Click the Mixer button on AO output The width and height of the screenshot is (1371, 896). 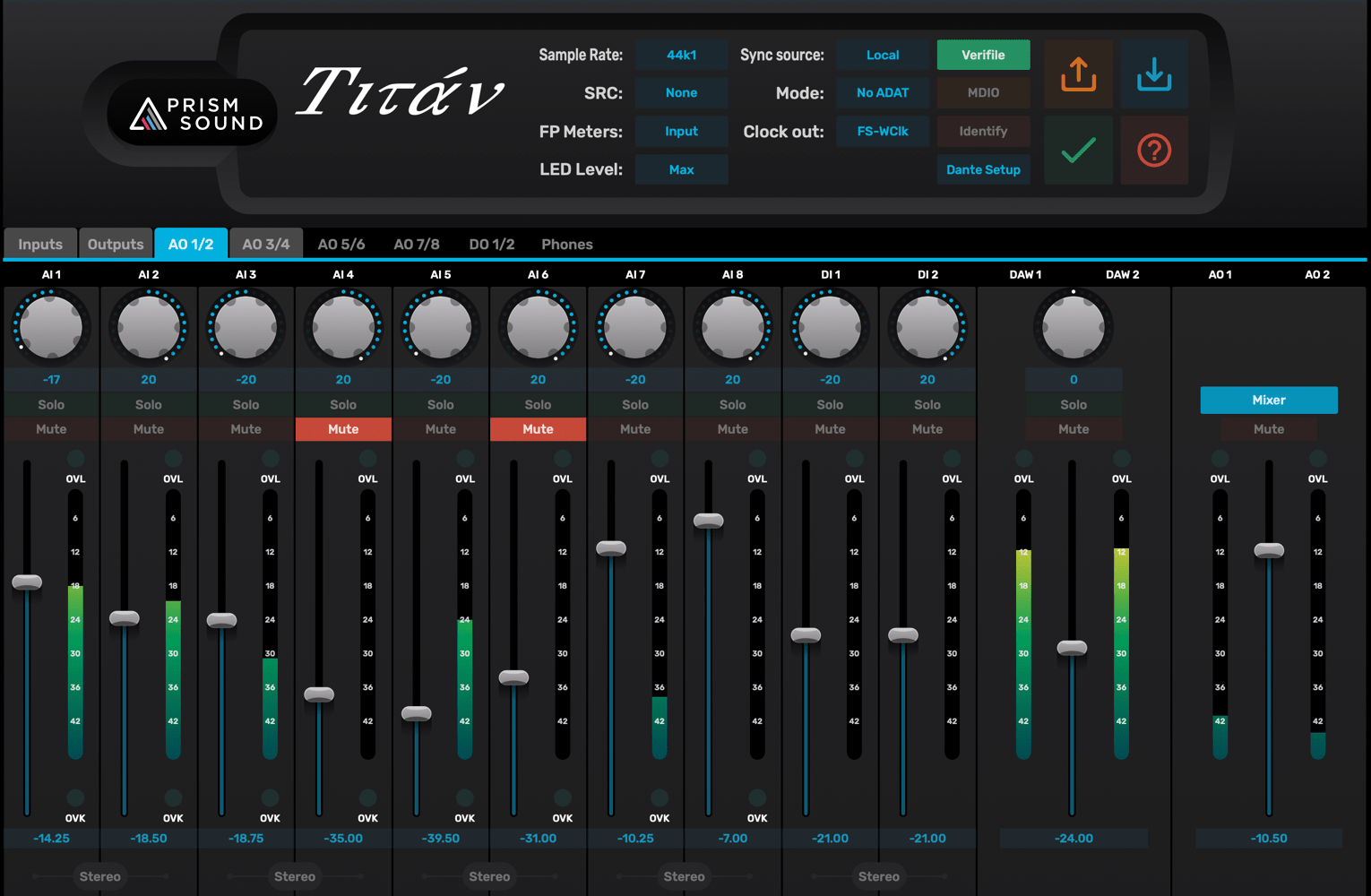point(1268,400)
